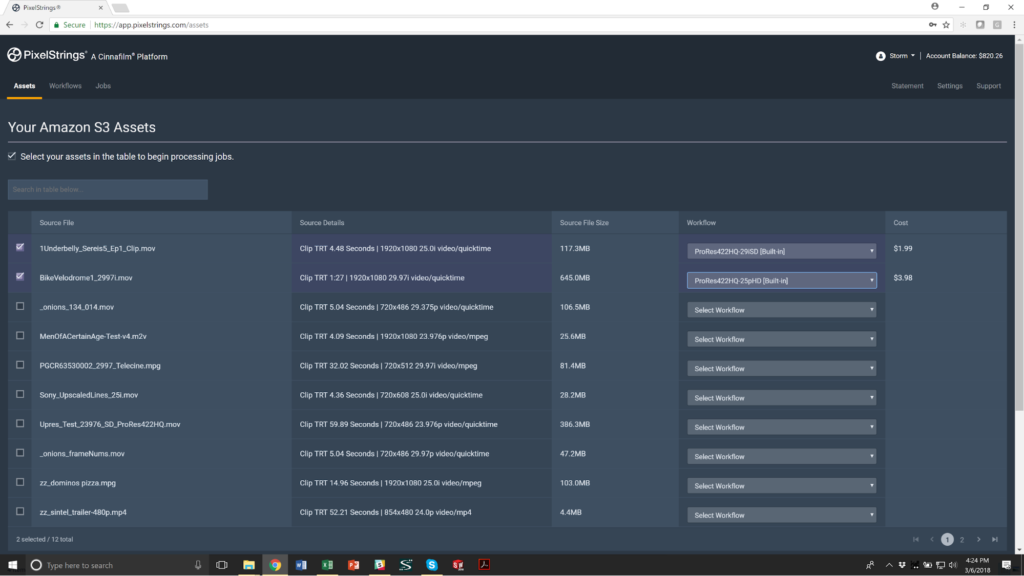
Task: Open the Statement page
Action: tap(907, 86)
